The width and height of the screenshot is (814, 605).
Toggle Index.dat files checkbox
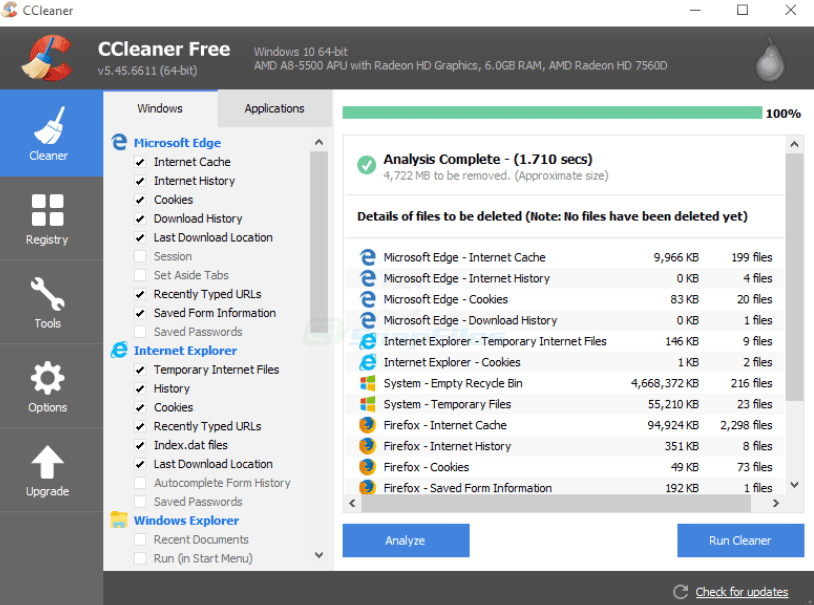tap(141, 445)
